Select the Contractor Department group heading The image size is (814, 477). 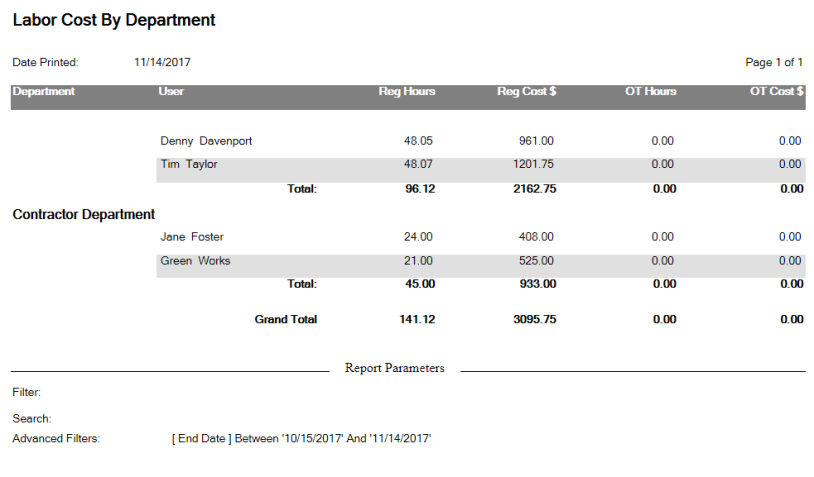pyautogui.click(x=84, y=214)
